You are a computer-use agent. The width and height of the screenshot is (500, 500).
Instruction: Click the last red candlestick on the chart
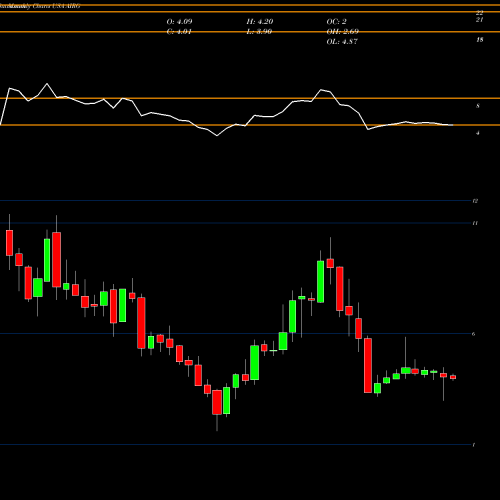tap(453, 377)
